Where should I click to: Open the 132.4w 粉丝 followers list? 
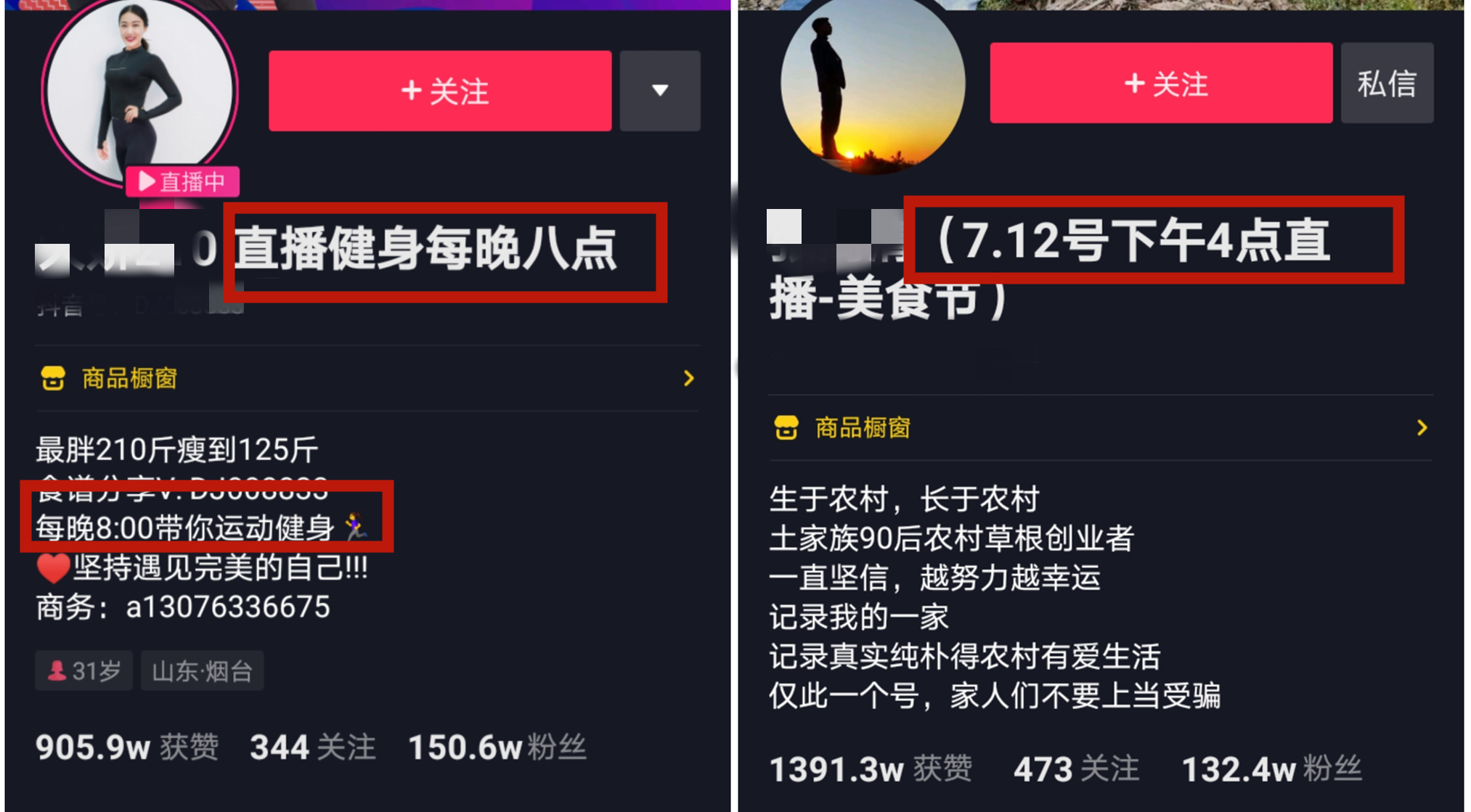[x=1272, y=768]
